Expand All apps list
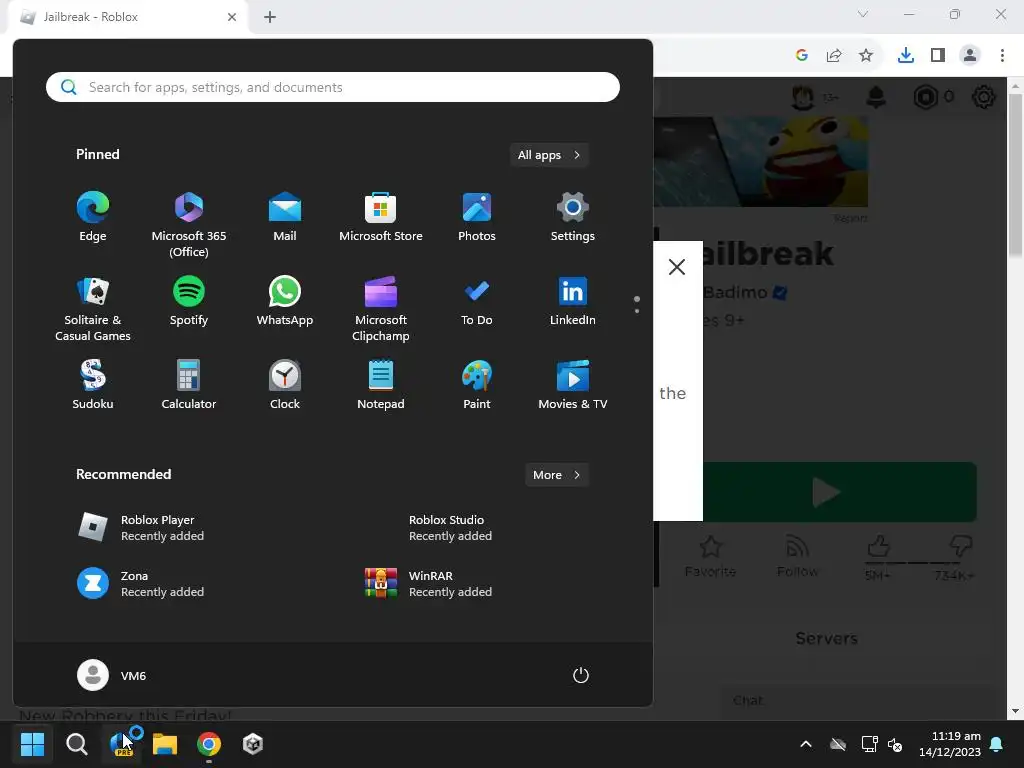 pos(549,155)
